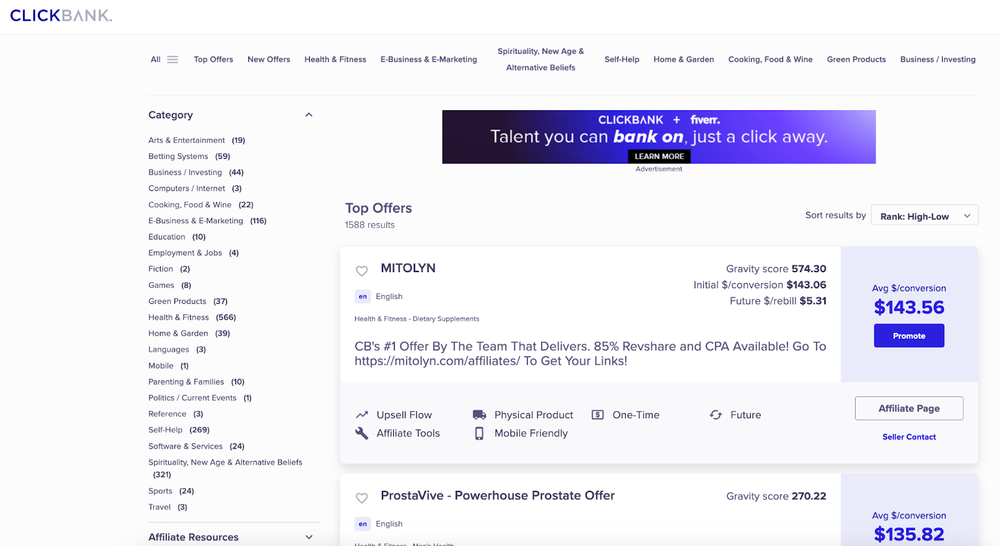1000x546 pixels.
Task: Click the ClickBank Fiverr advertisement banner
Action: tap(658, 136)
